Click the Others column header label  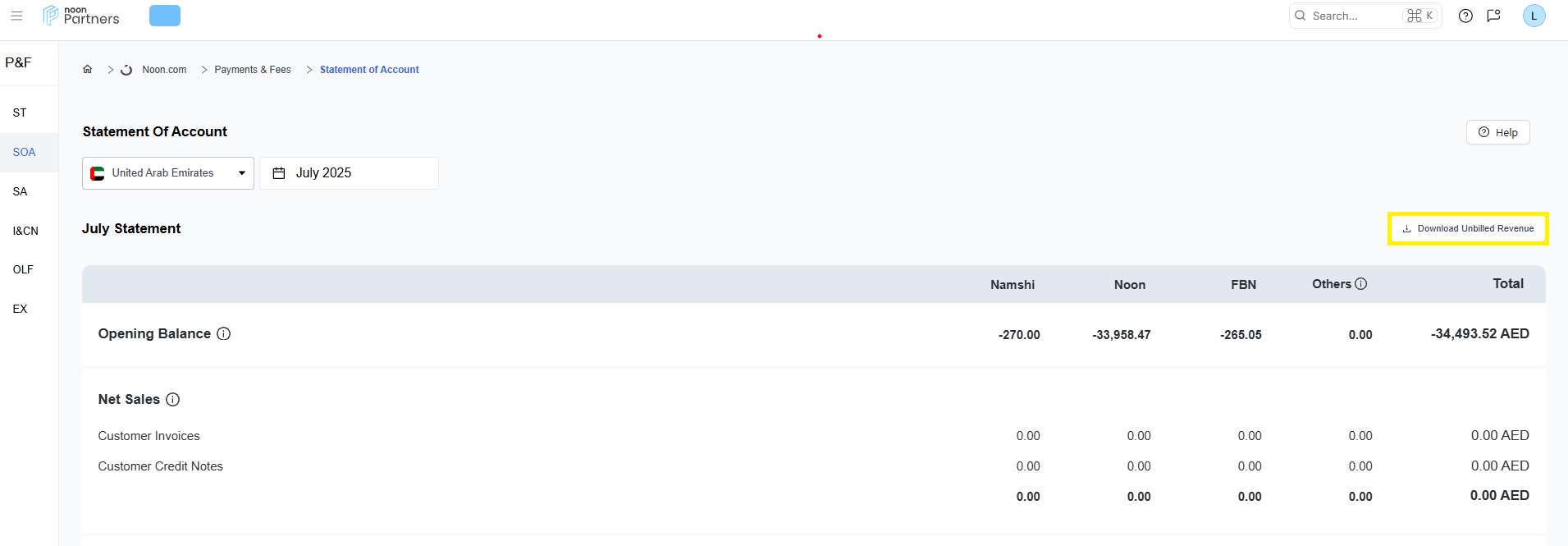tap(1332, 284)
